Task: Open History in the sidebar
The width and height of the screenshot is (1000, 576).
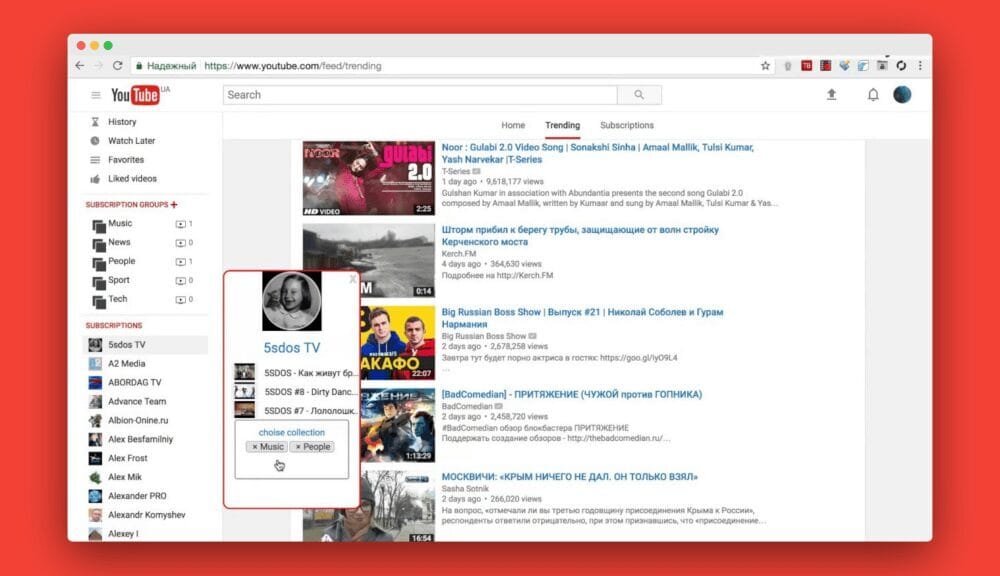Action: [x=122, y=122]
